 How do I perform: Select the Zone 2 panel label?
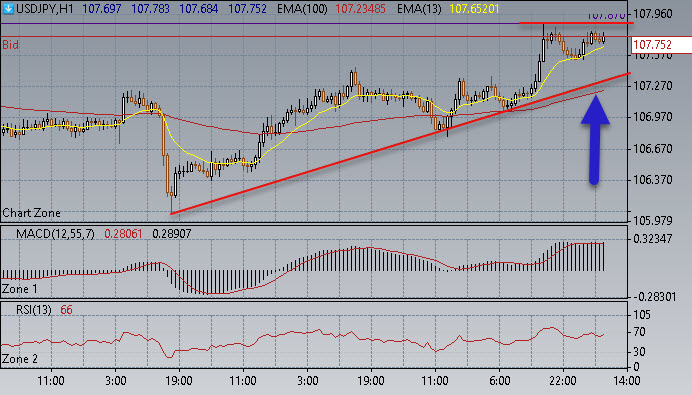point(20,359)
